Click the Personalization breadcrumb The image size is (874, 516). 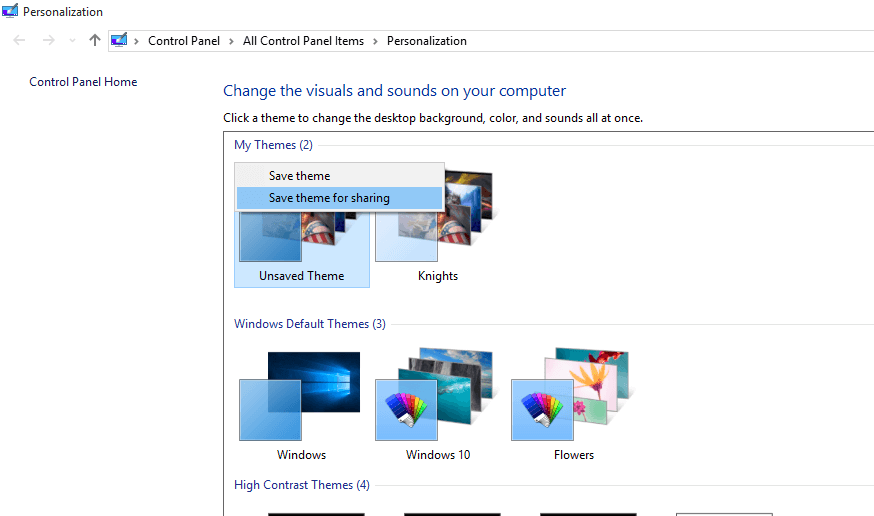pyautogui.click(x=427, y=41)
